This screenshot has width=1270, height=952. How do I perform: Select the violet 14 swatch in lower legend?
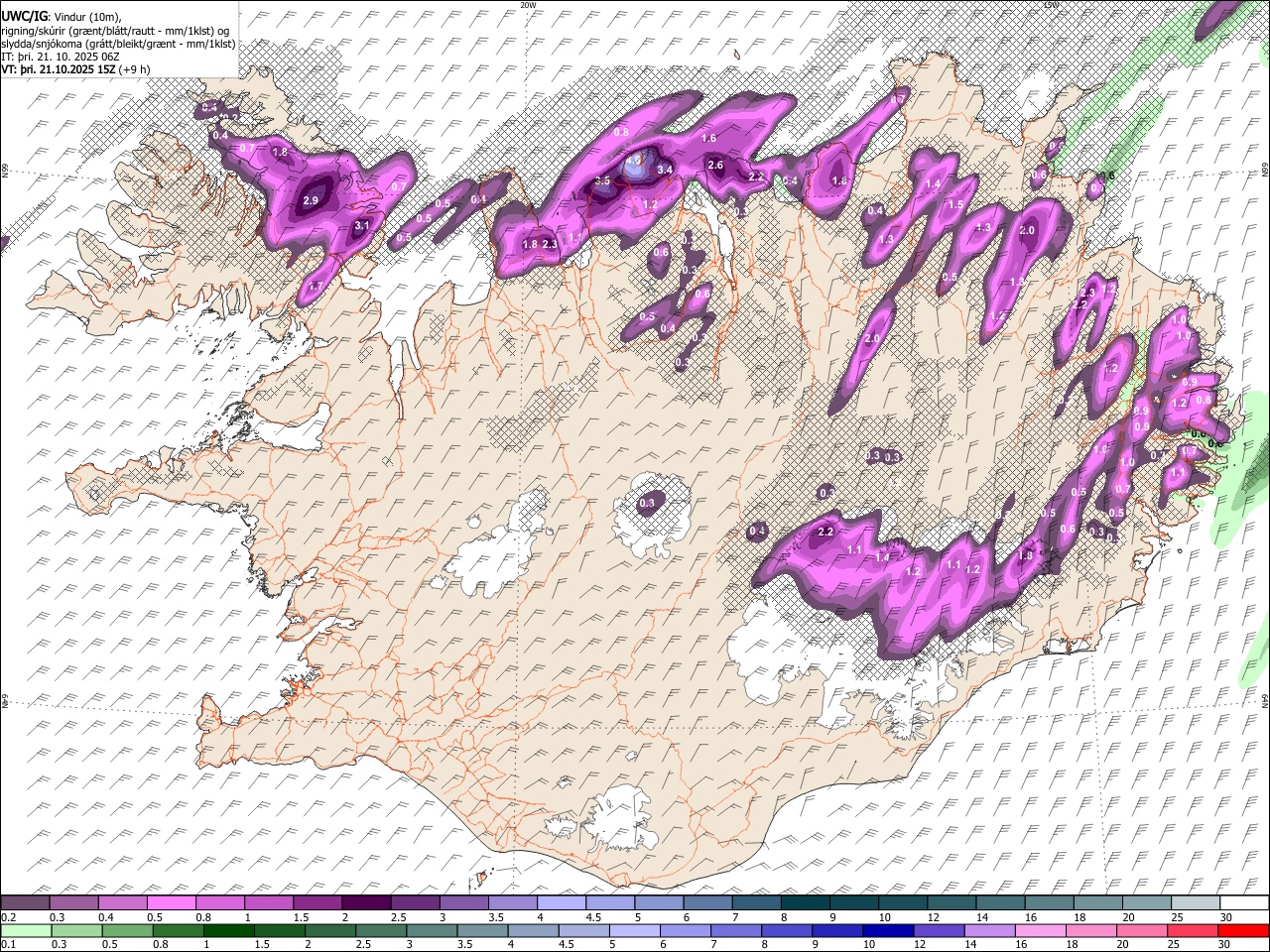pyautogui.click(x=988, y=930)
